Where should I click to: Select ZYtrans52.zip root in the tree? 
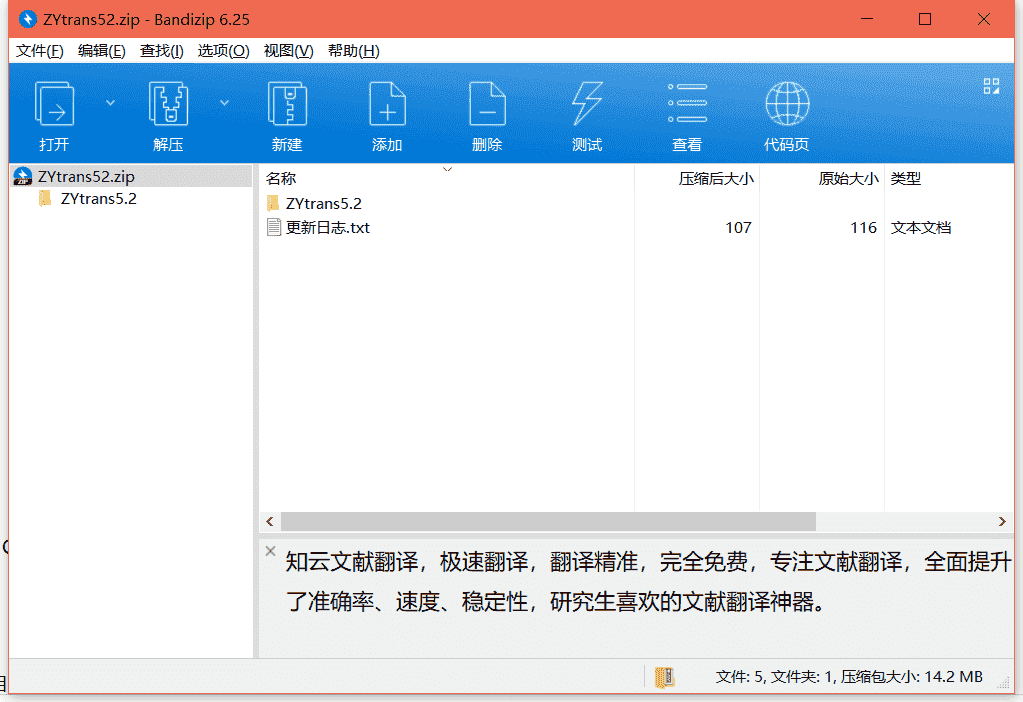[x=132, y=176]
